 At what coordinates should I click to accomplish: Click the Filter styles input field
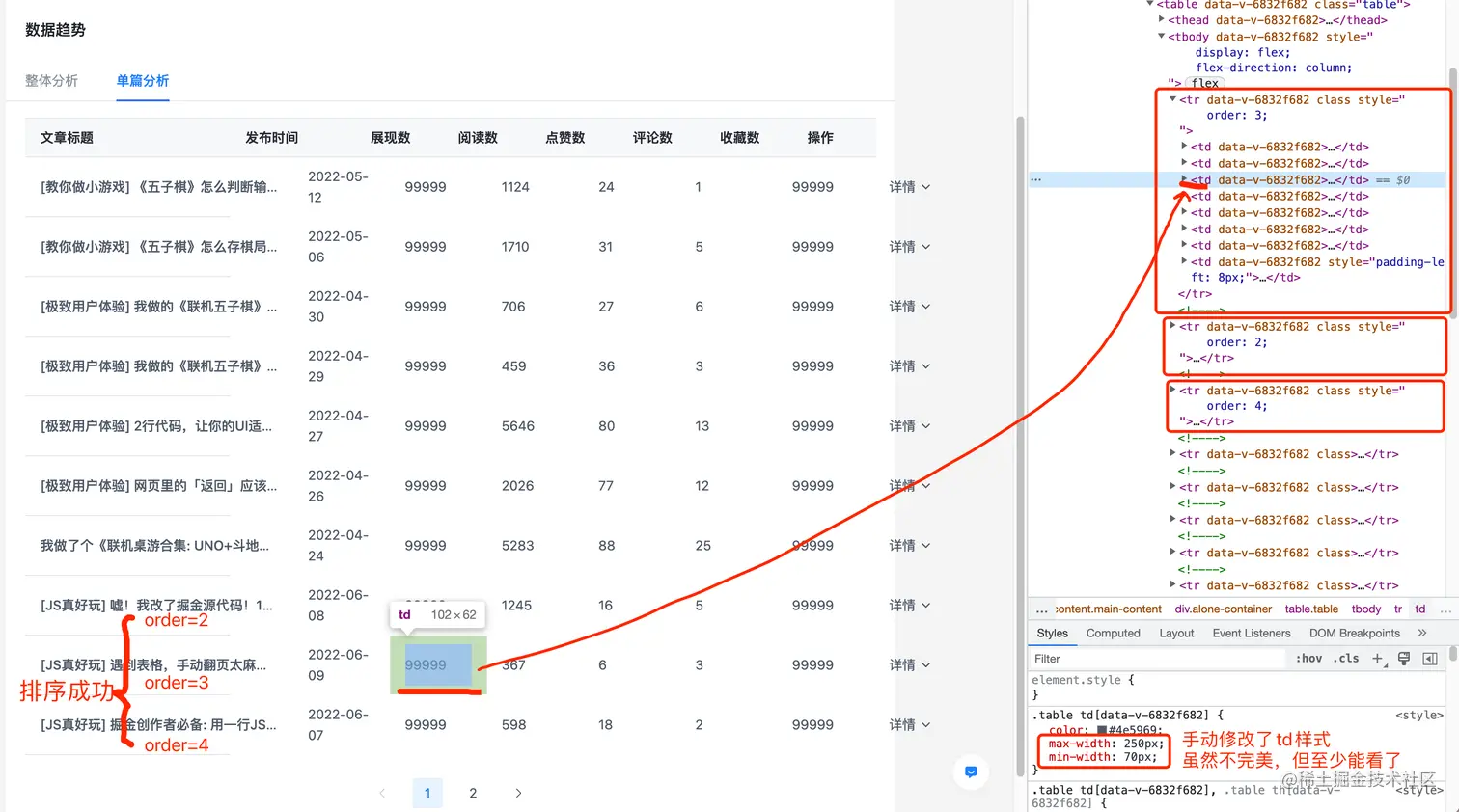pos(1158,659)
